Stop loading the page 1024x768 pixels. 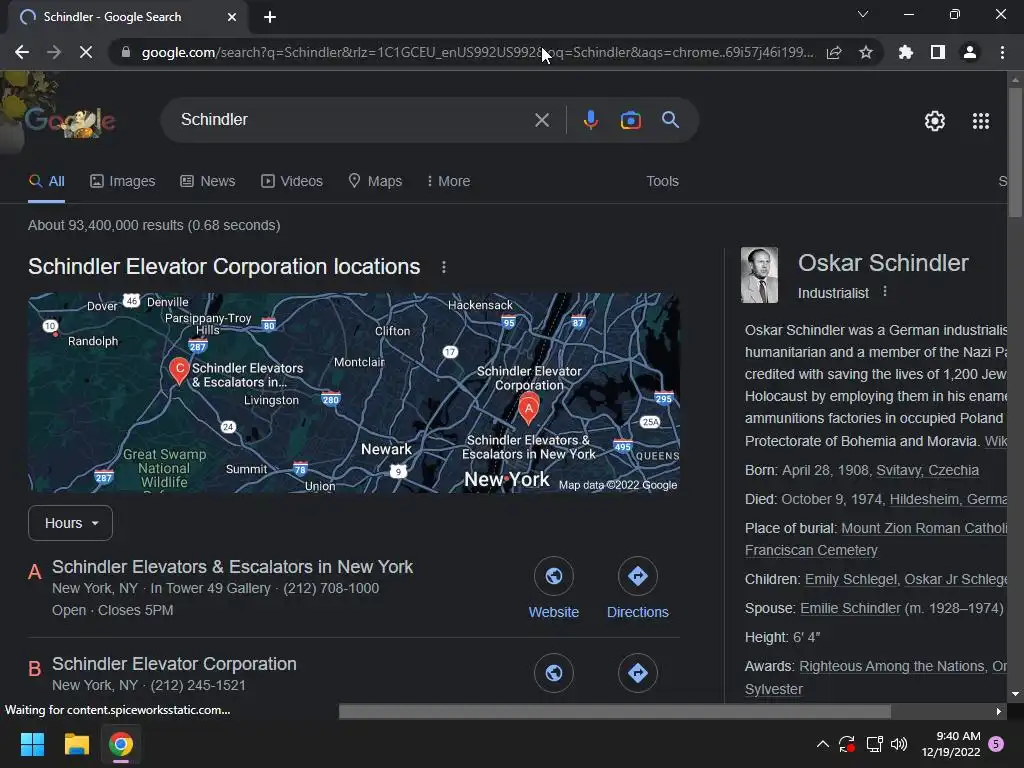(x=86, y=52)
